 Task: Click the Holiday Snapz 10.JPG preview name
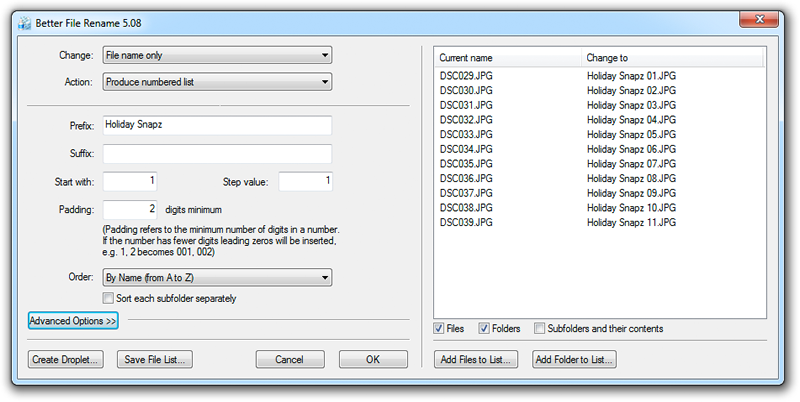(x=631, y=208)
